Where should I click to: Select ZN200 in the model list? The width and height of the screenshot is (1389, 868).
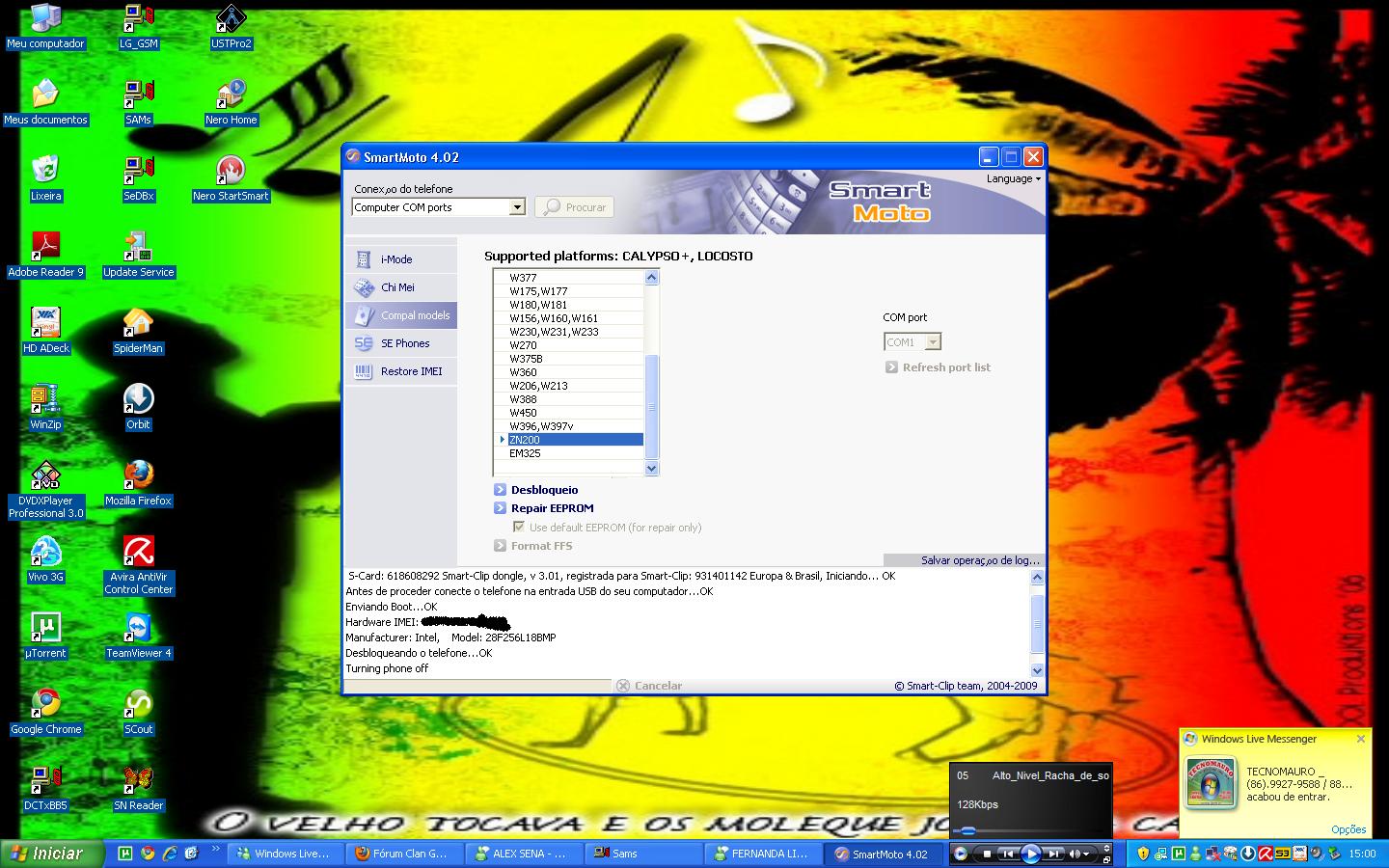(575, 440)
